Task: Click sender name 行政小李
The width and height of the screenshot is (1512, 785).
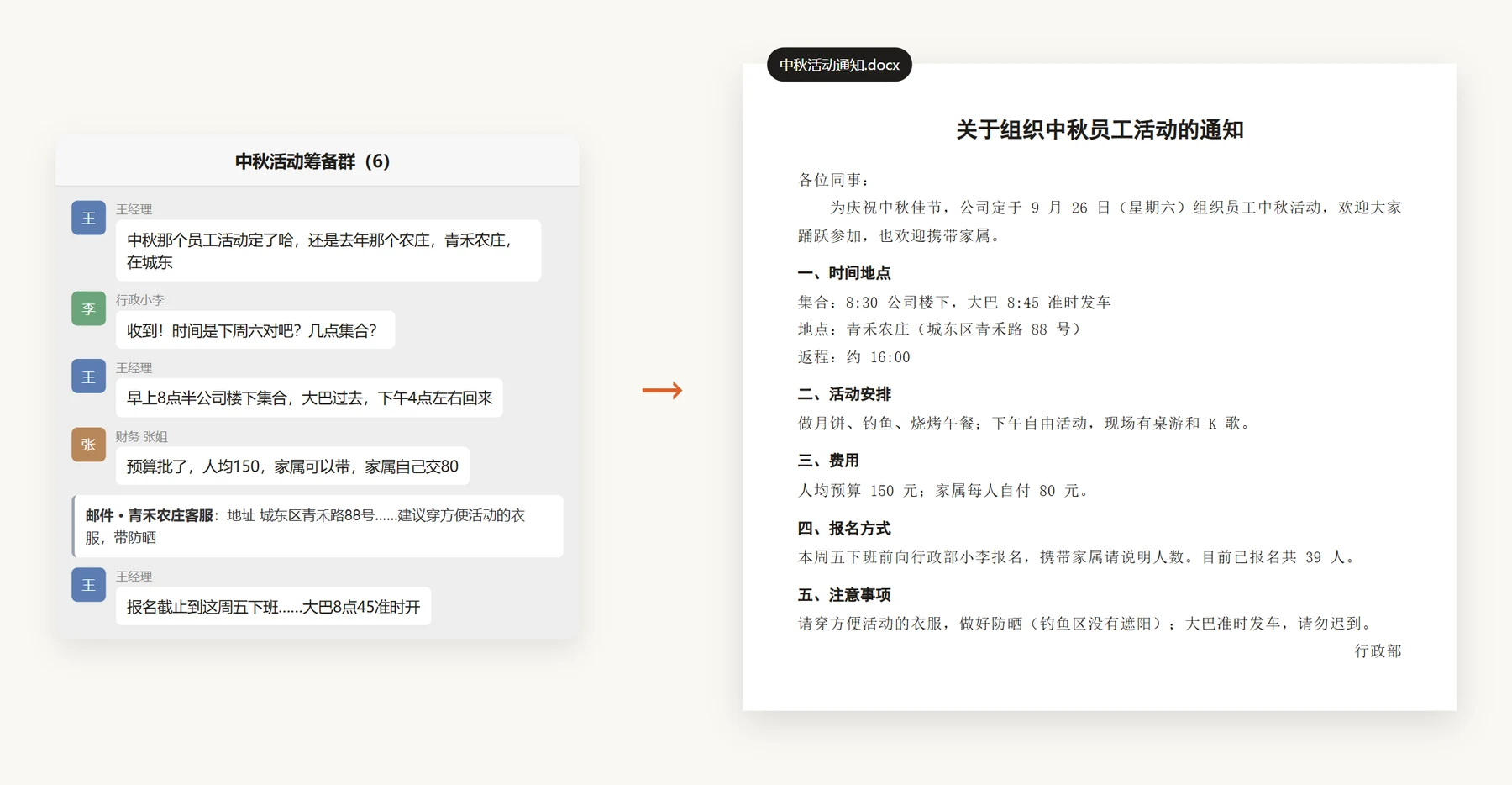Action: pos(140,299)
